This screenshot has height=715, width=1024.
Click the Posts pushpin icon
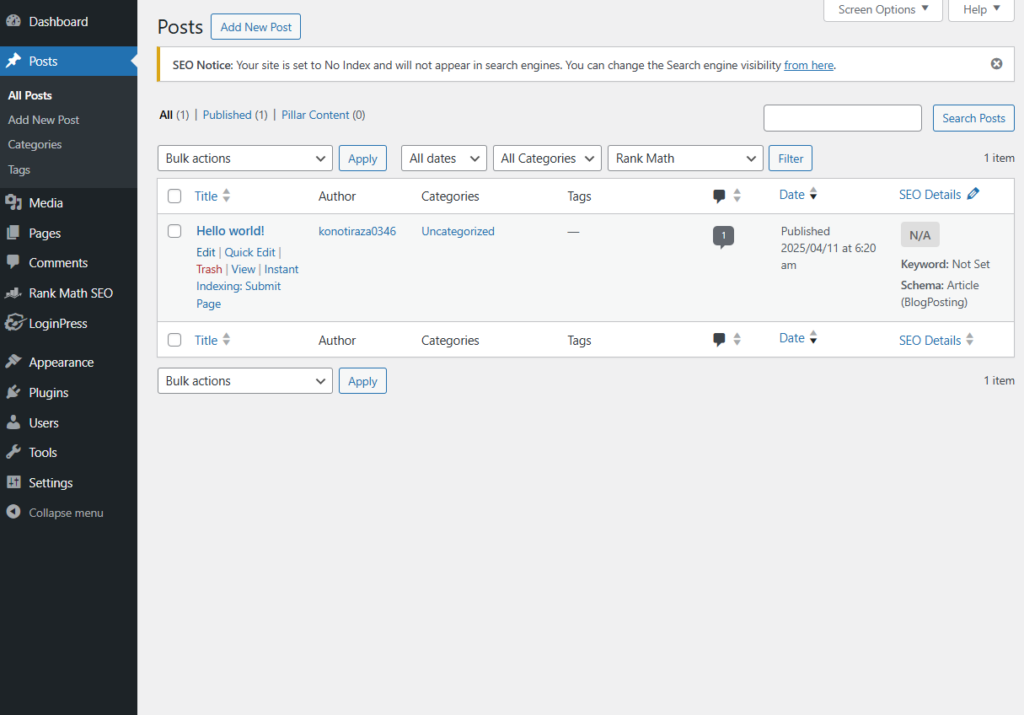(x=13, y=61)
